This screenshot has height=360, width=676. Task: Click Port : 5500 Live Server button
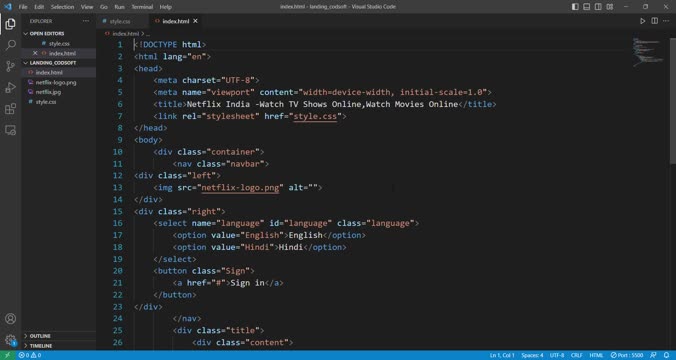[x=627, y=355]
